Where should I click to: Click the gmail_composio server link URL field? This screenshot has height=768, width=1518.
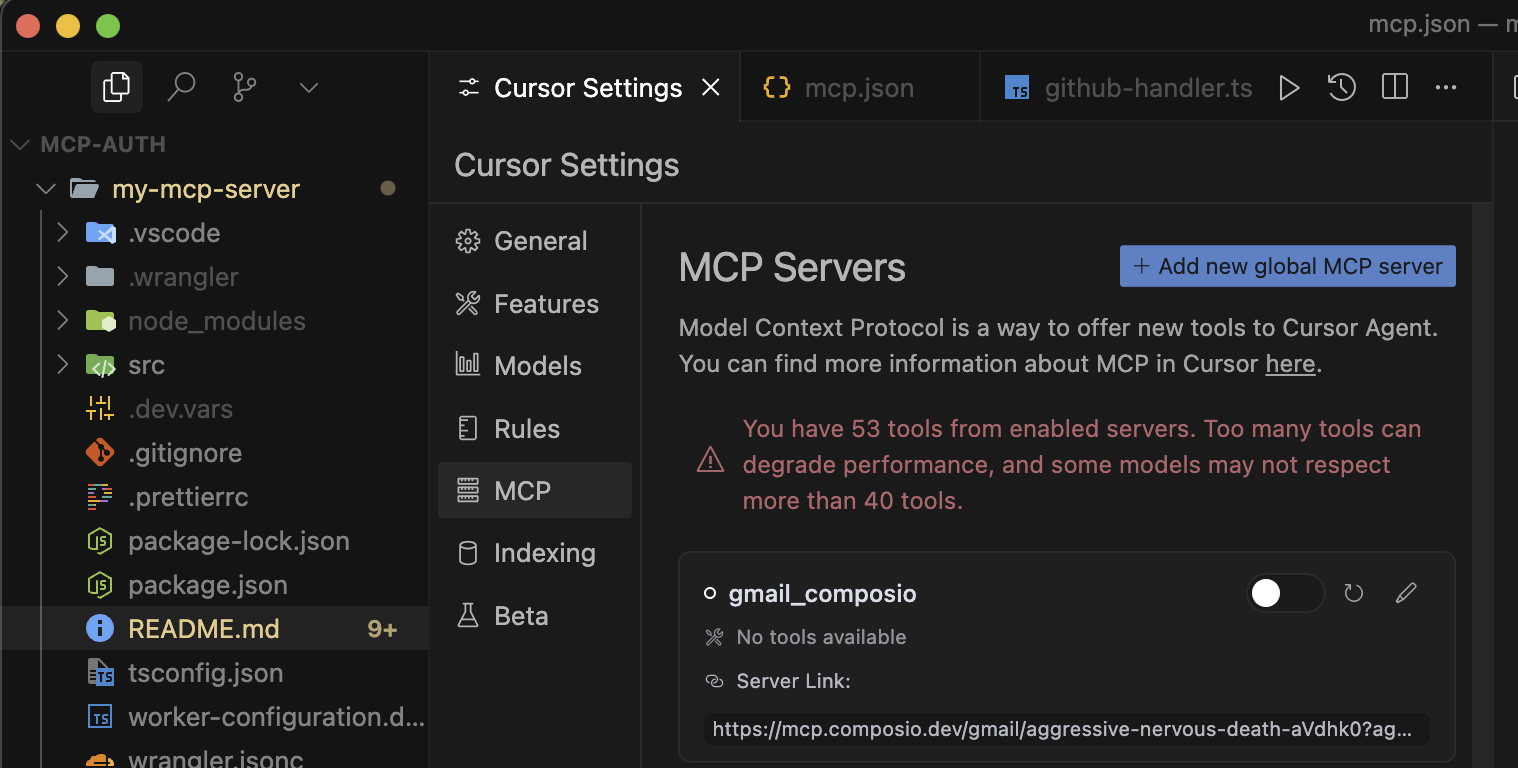[1066, 730]
